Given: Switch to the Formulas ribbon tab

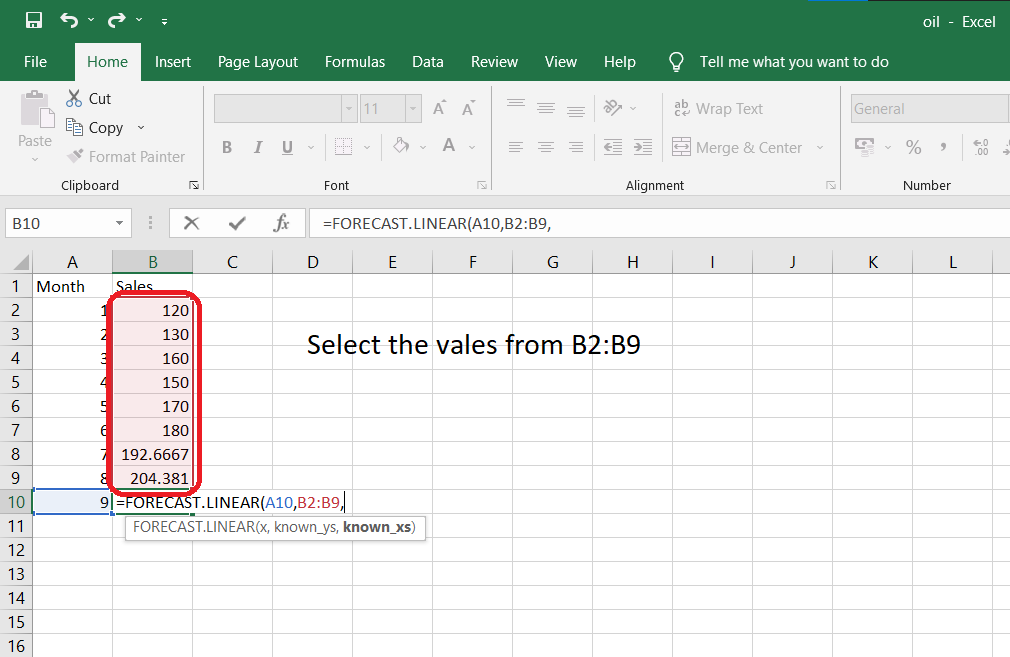Looking at the screenshot, I should point(355,61).
